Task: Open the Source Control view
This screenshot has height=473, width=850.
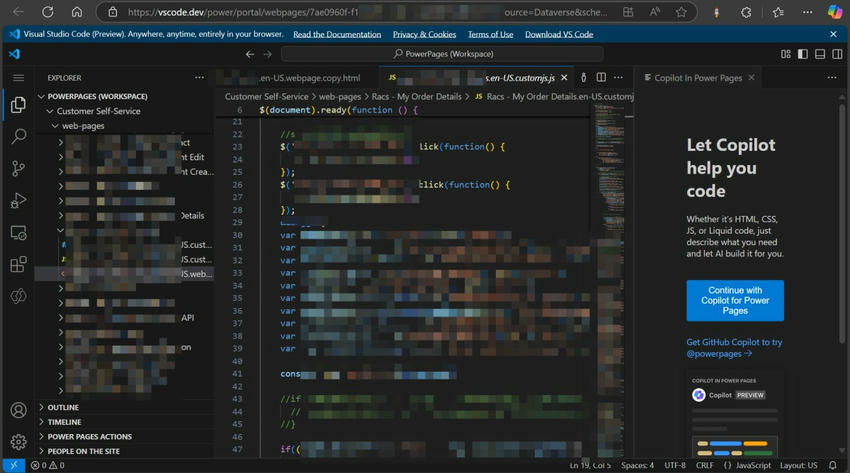Action: [18, 168]
